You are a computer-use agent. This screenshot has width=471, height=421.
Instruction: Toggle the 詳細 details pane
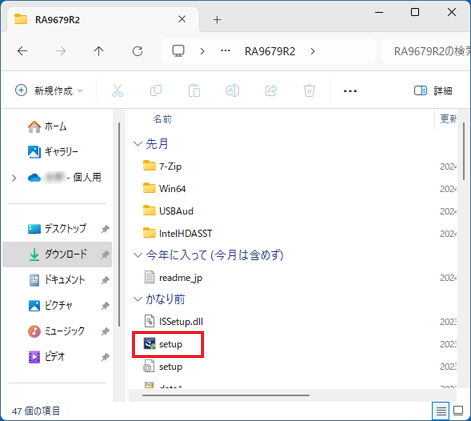coord(433,90)
